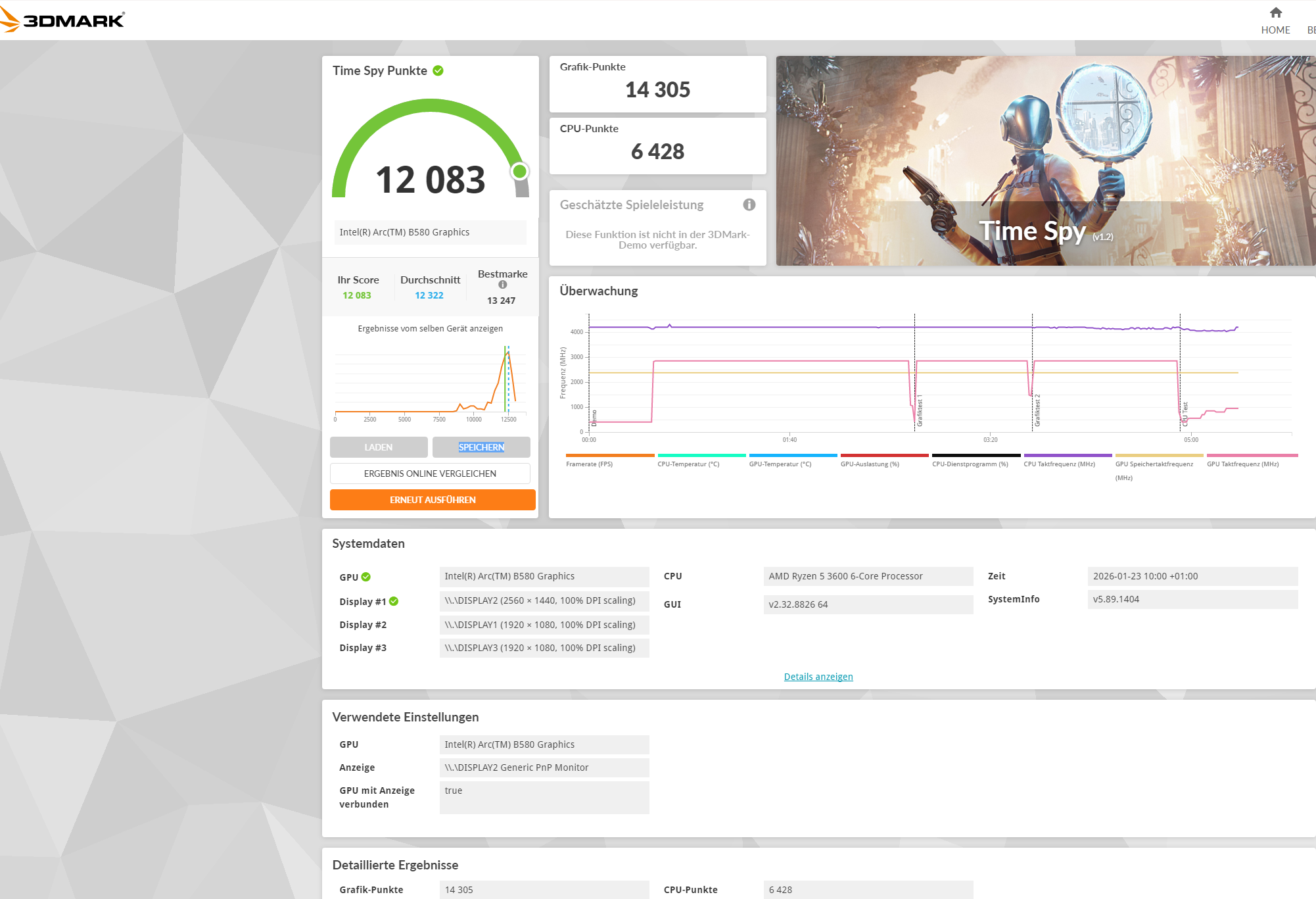Click the GUI version v2.32.8826 64

(x=868, y=604)
